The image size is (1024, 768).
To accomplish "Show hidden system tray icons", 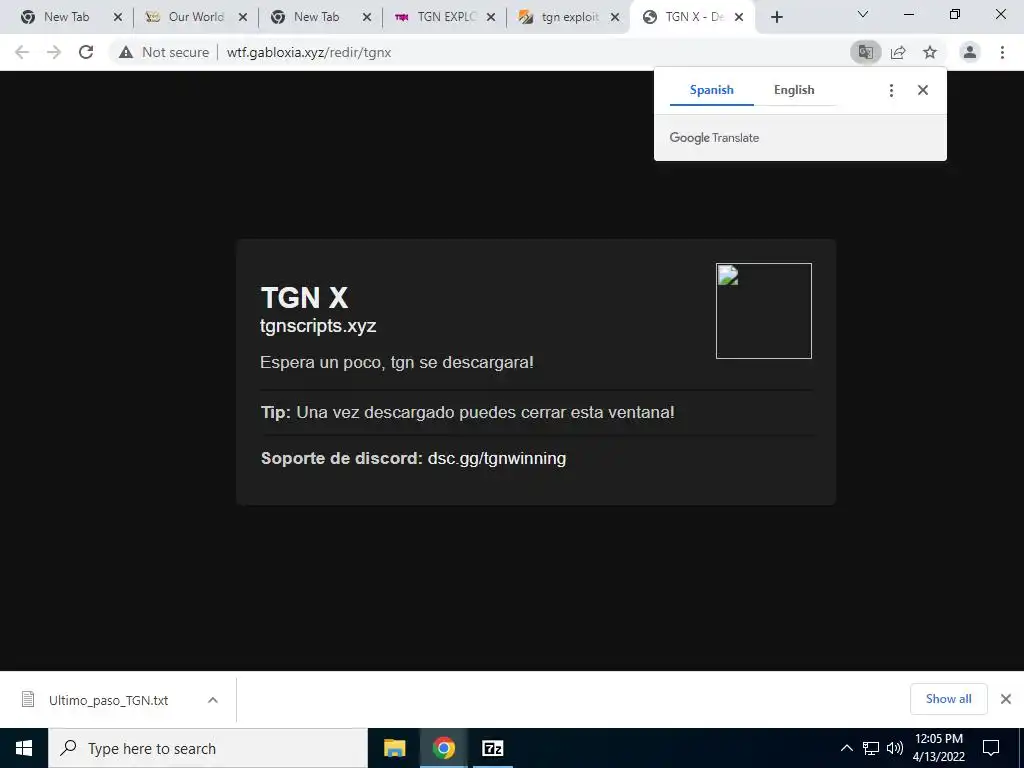I will point(846,748).
